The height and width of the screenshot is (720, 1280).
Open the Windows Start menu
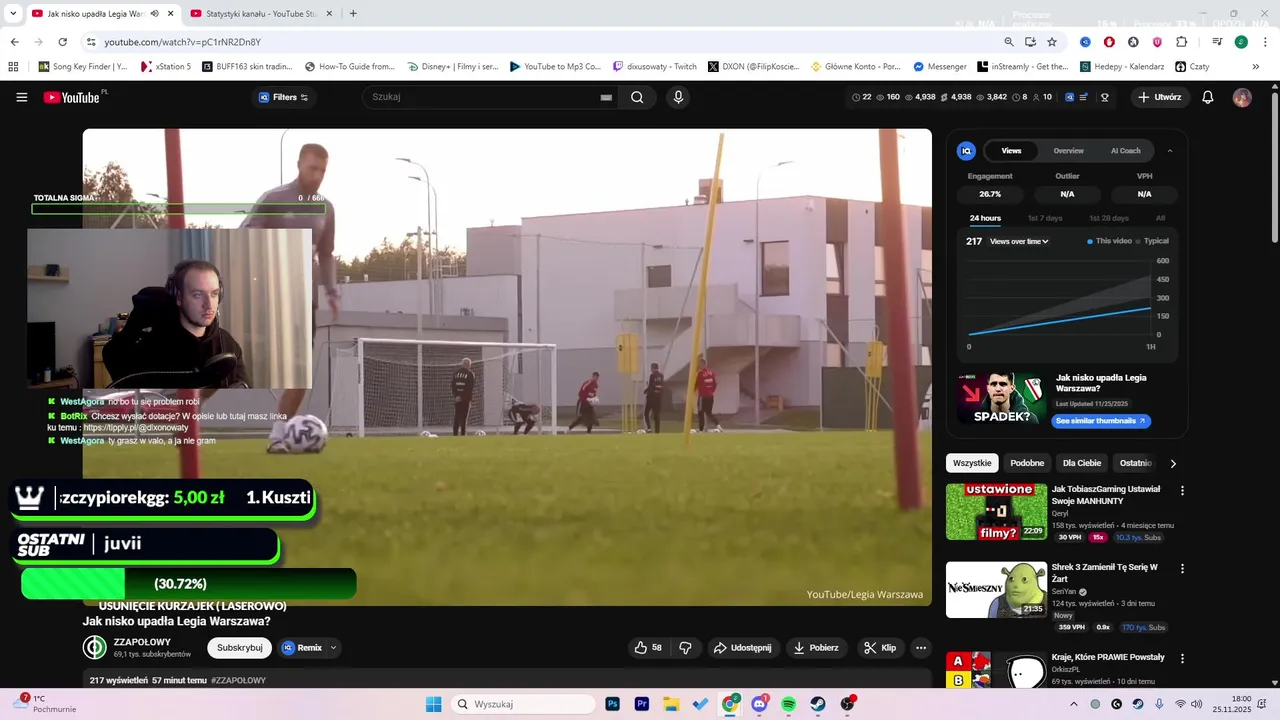click(x=433, y=704)
